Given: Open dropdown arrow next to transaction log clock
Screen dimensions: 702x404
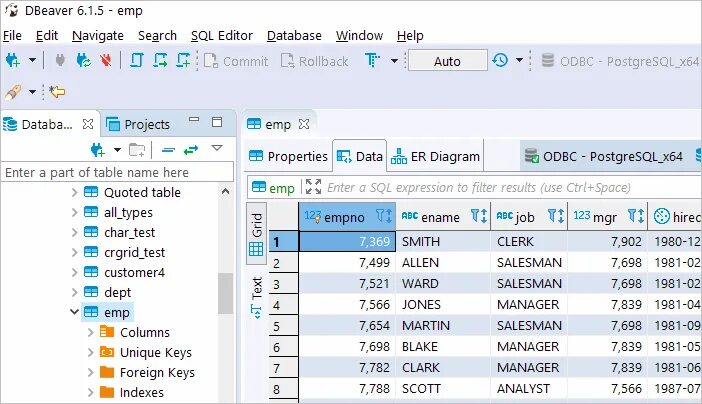Looking at the screenshot, I should pos(519,60).
